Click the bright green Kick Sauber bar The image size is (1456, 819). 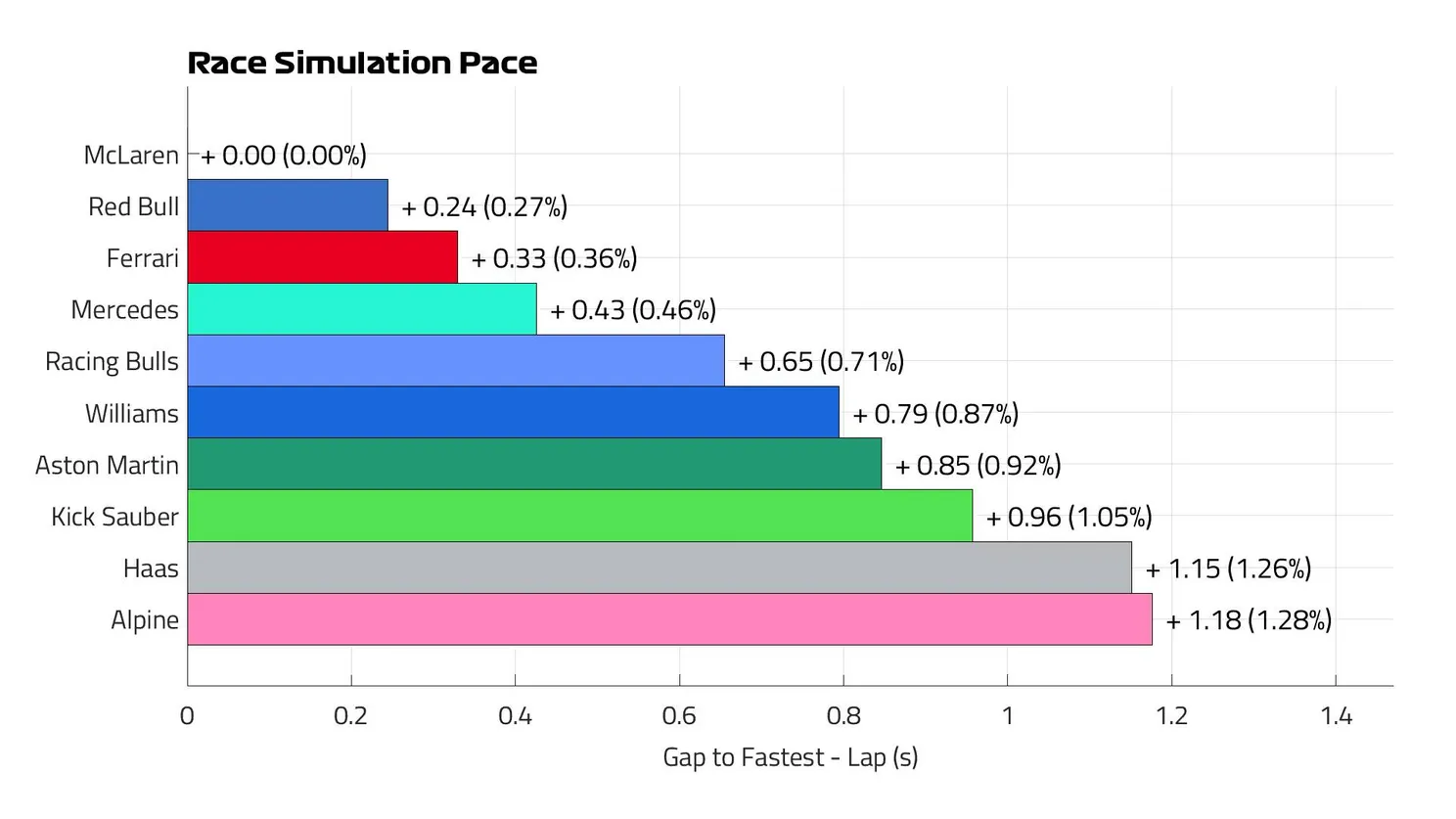(579, 517)
